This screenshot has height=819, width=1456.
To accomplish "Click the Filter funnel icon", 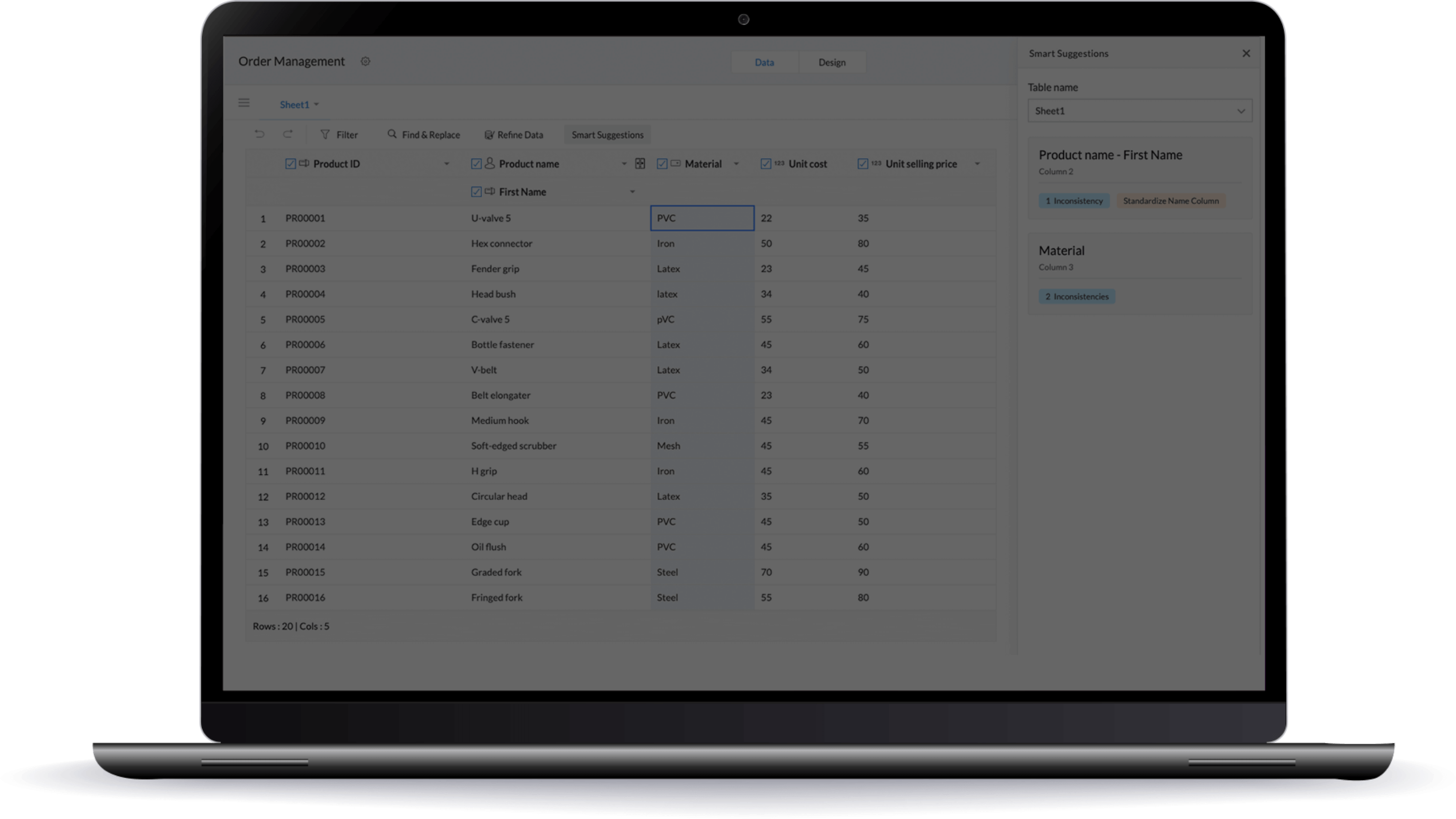I will (325, 134).
